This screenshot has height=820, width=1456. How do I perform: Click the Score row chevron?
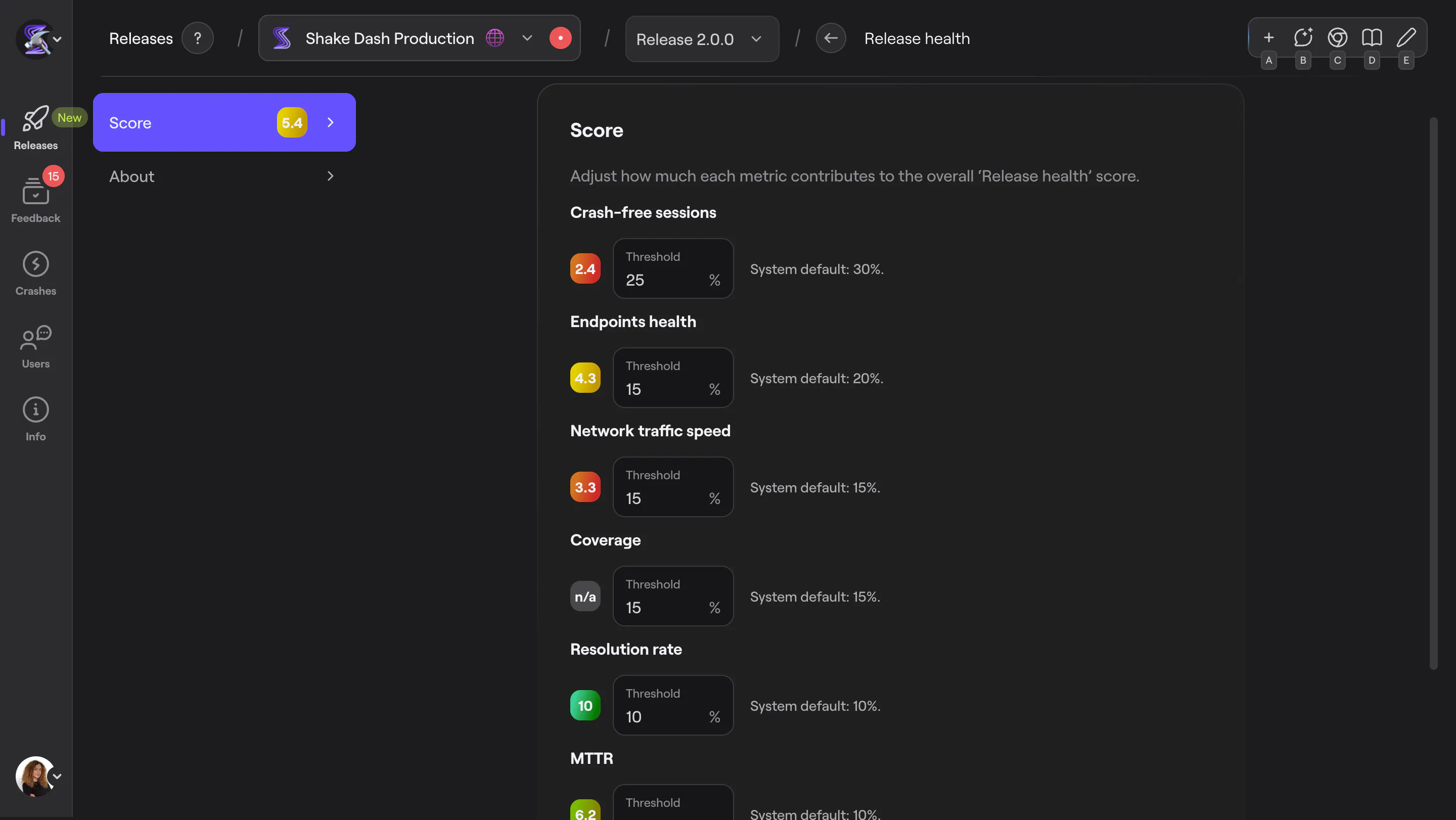click(x=331, y=123)
